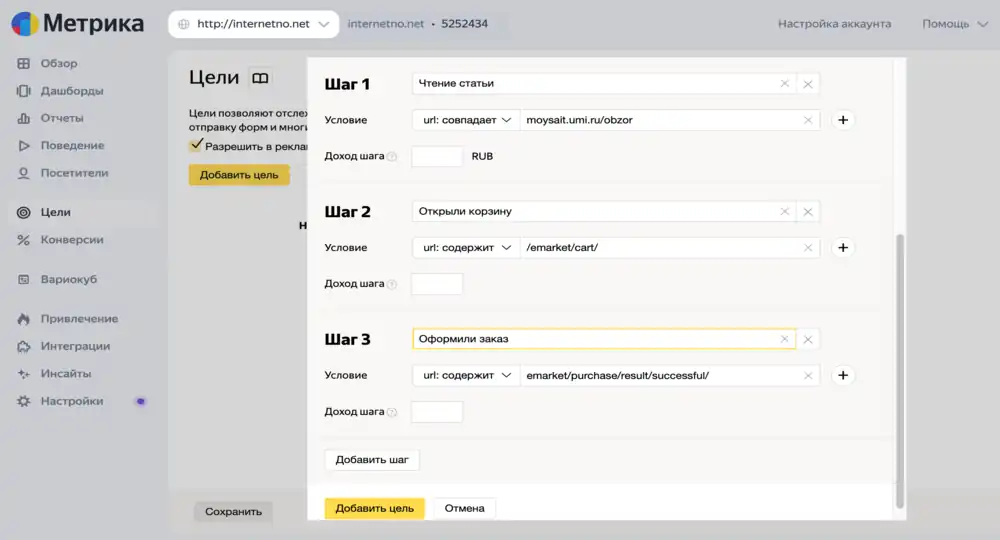Open Посетители in the sidebar

pyautogui.click(x=75, y=173)
